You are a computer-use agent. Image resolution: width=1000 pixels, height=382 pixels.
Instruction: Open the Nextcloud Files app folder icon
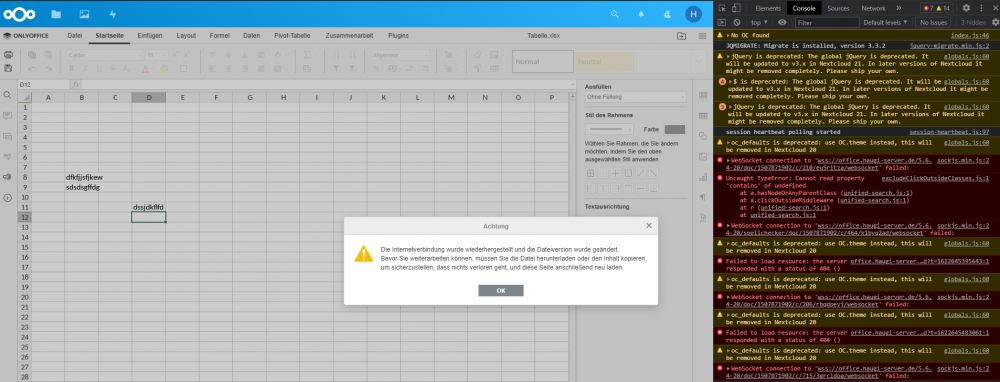tap(56, 13)
